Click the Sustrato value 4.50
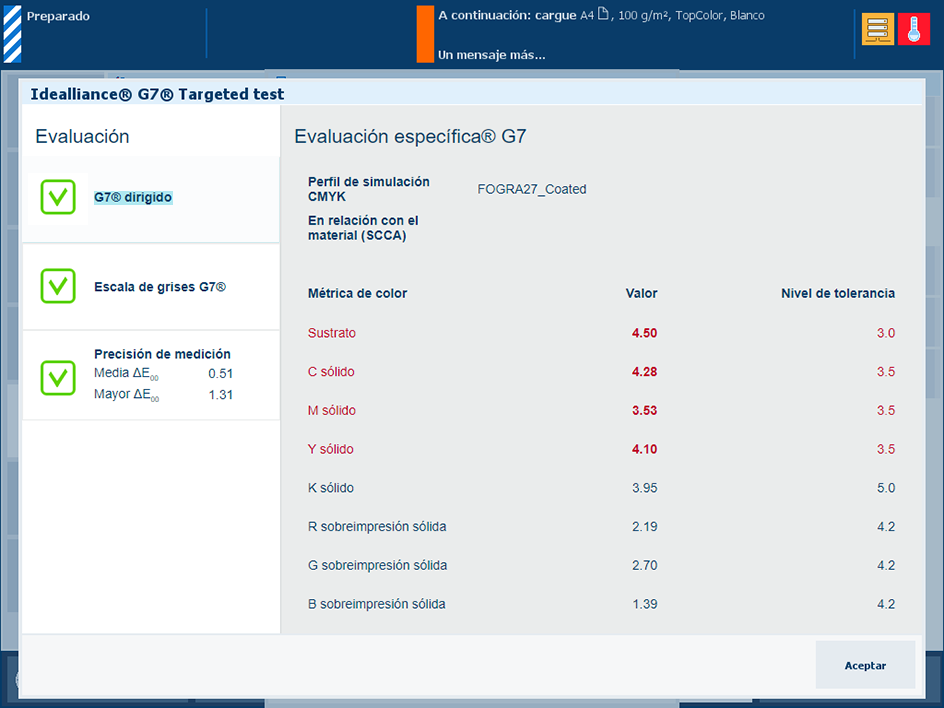This screenshot has width=944, height=708. click(644, 333)
